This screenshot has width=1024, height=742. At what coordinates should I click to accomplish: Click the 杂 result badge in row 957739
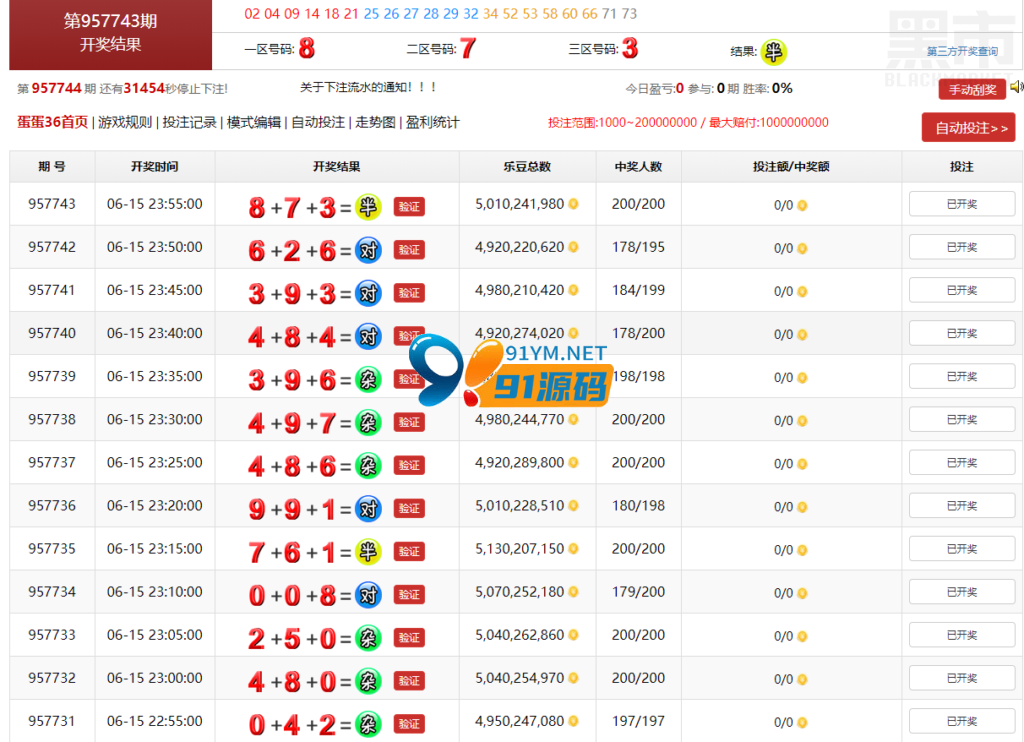(x=368, y=379)
